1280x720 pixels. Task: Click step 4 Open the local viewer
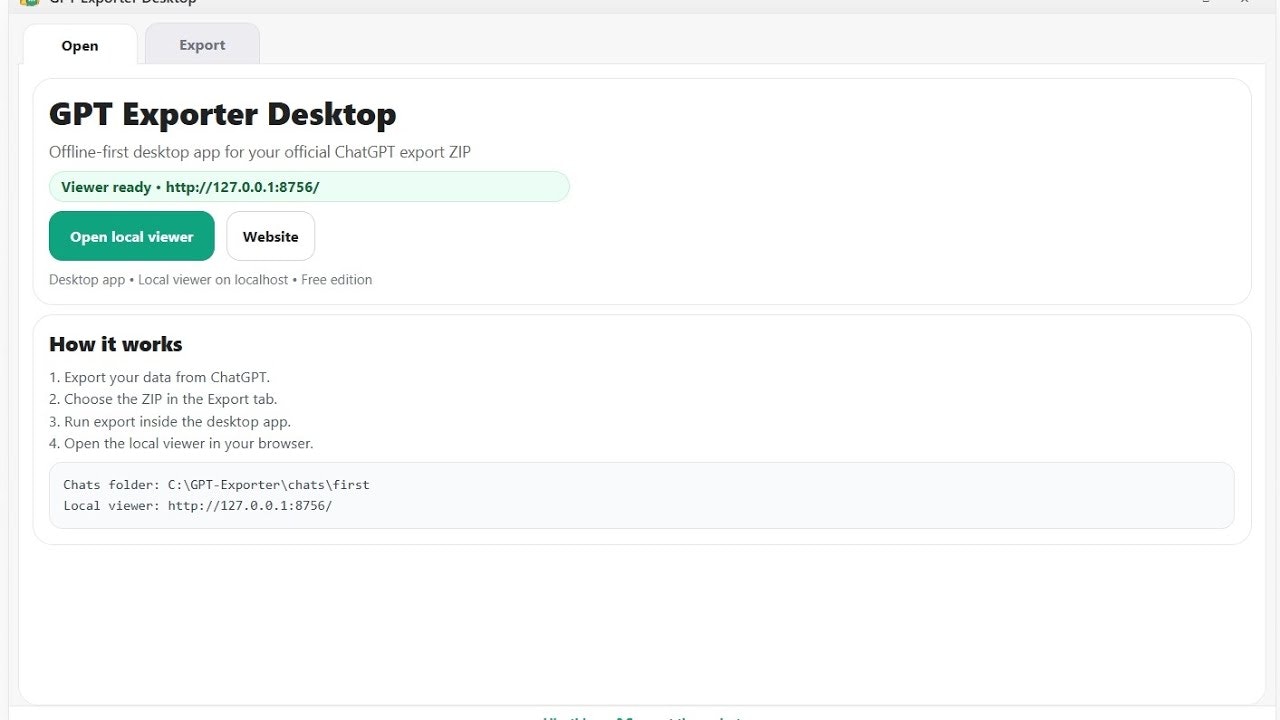pyautogui.click(x=181, y=443)
